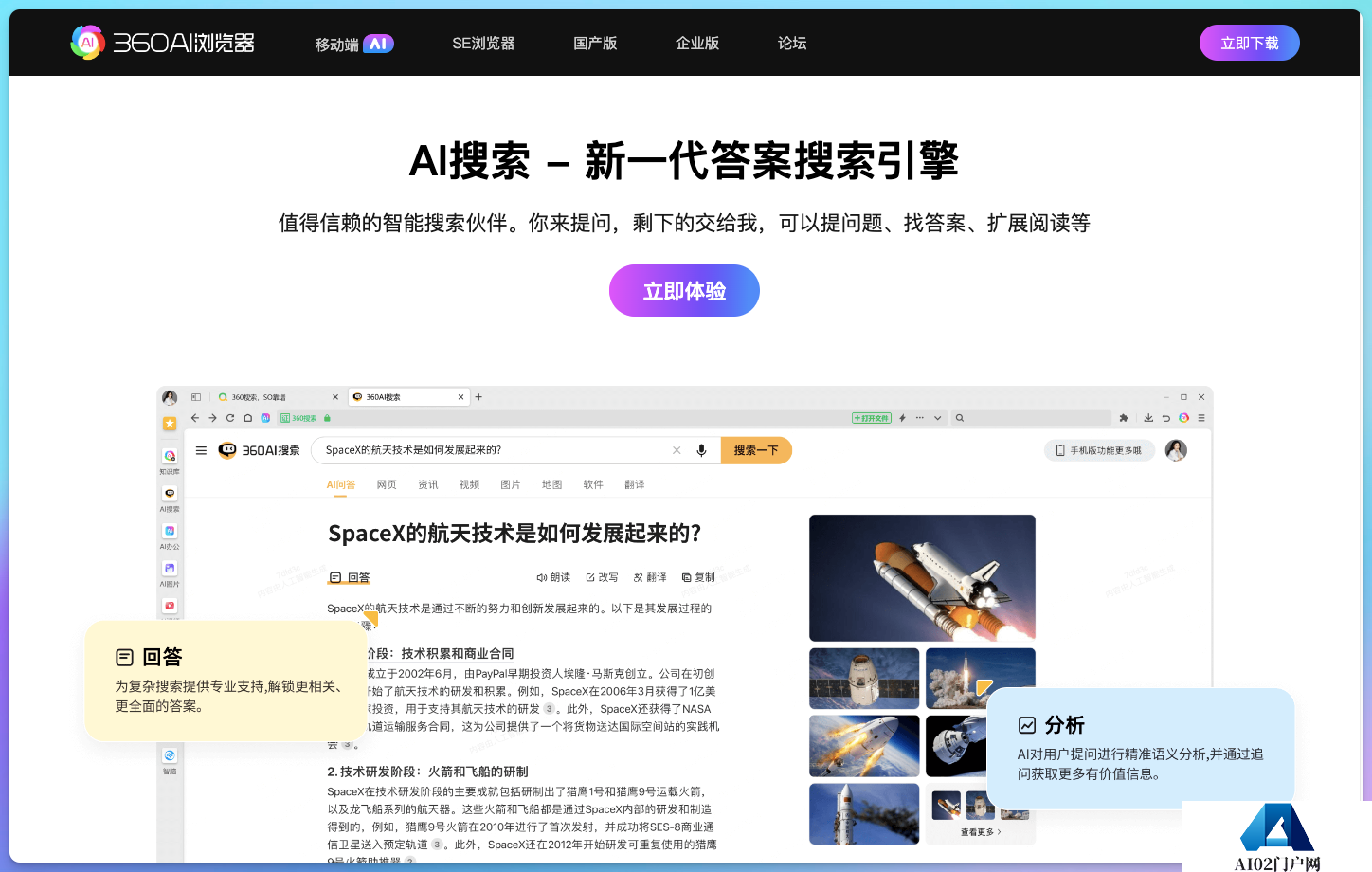Click the 改写 rewrite button

[x=602, y=577]
